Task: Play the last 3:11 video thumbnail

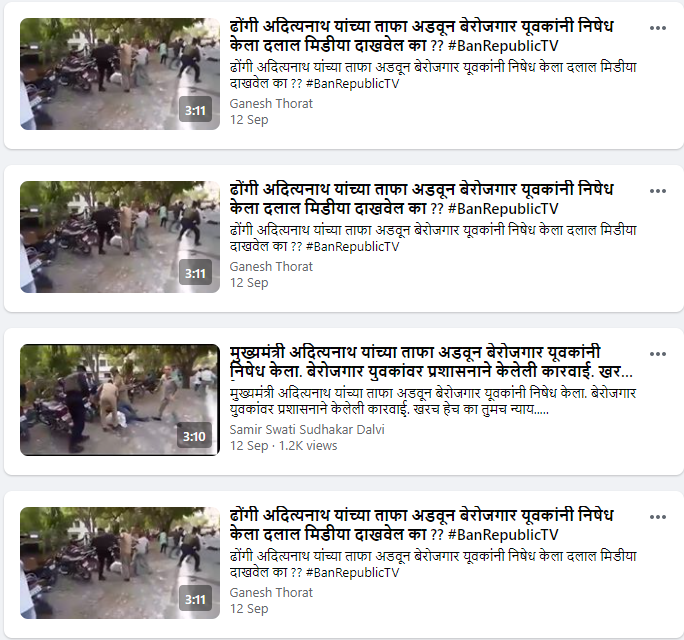Action: coord(120,563)
